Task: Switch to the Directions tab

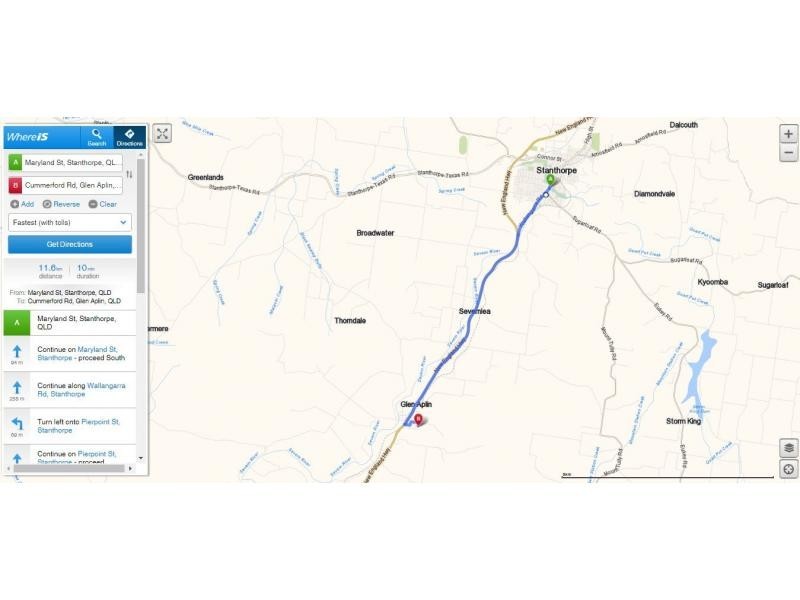Action: [x=129, y=137]
